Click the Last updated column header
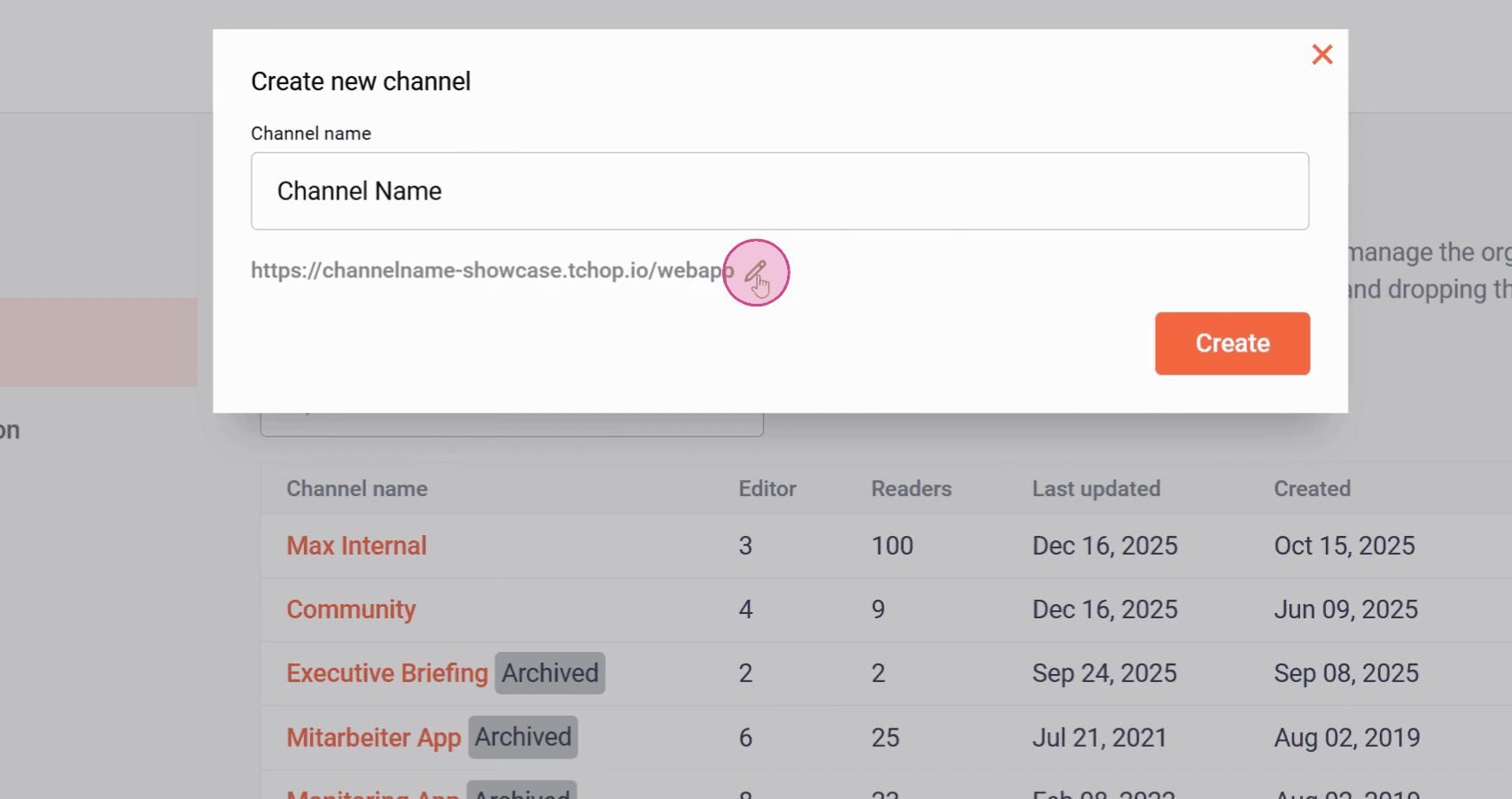Image resolution: width=1512 pixels, height=799 pixels. [x=1096, y=489]
